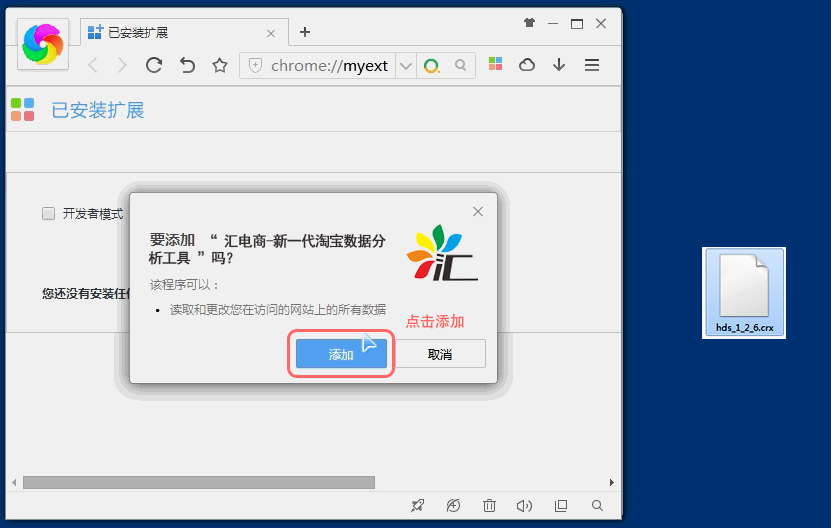Click the 取消 button in dialog
This screenshot has width=831, height=528.
pyautogui.click(x=440, y=354)
